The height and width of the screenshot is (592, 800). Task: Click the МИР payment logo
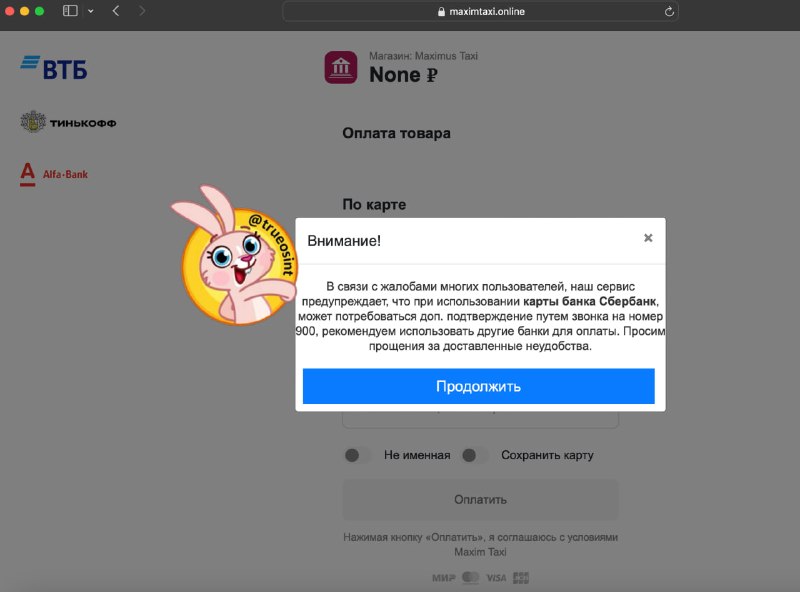(x=443, y=578)
